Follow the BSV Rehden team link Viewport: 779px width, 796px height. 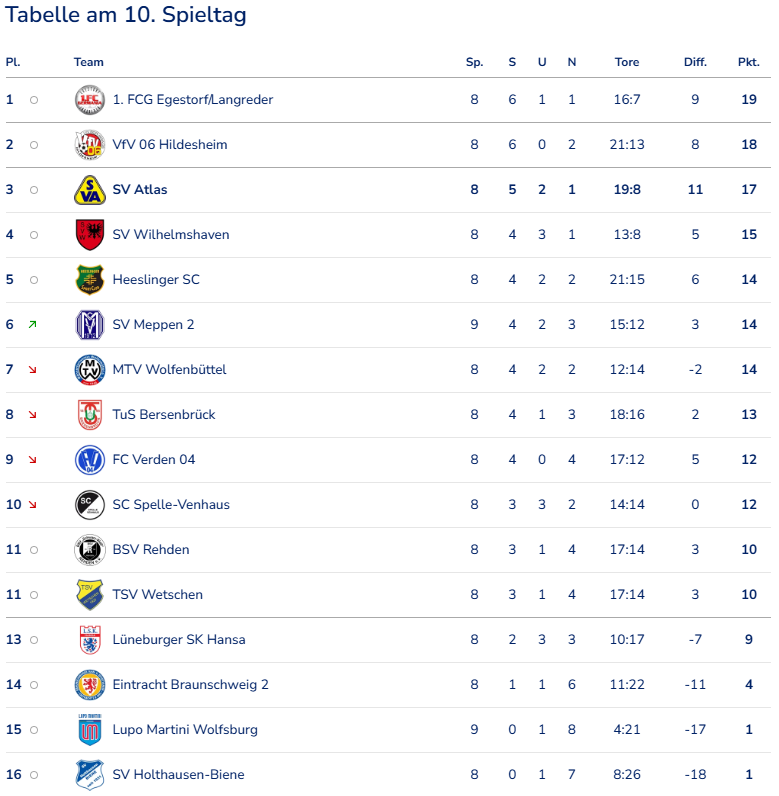[x=151, y=550]
